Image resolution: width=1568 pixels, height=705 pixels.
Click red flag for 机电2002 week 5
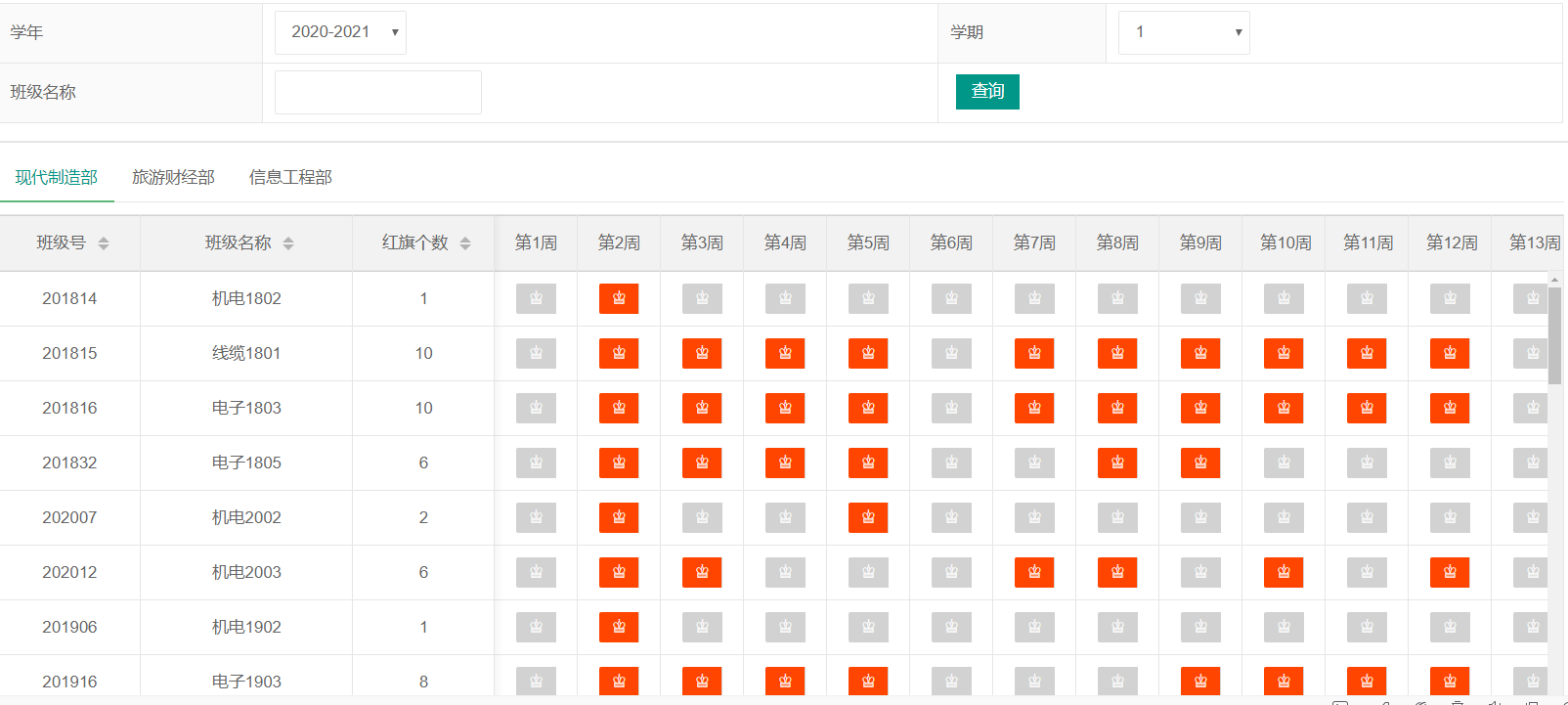click(868, 517)
